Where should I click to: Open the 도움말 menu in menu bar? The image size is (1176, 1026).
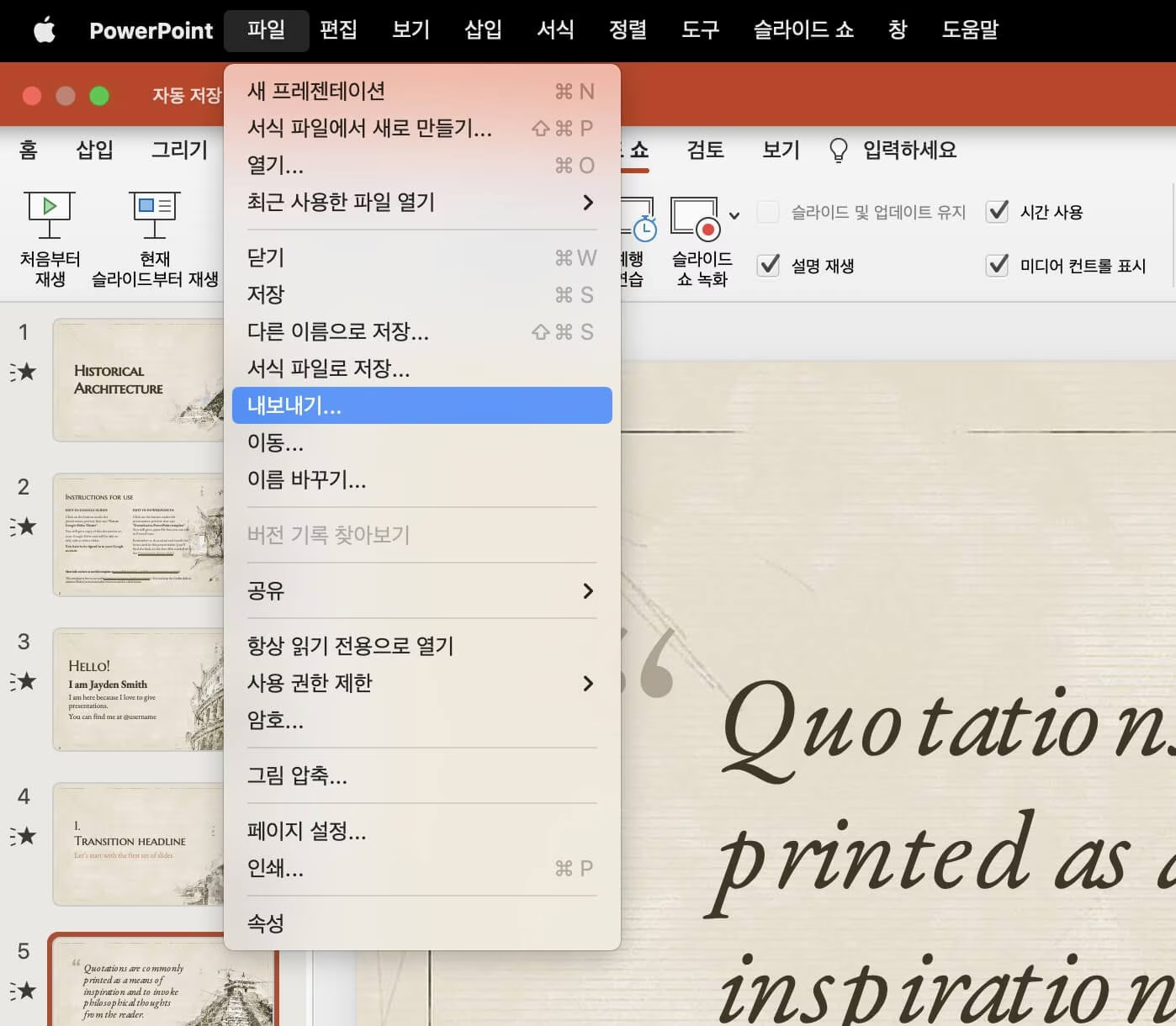[x=970, y=30]
